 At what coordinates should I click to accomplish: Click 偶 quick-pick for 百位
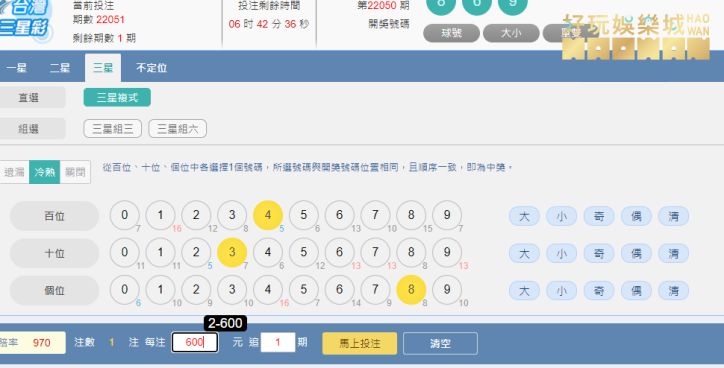tap(636, 216)
